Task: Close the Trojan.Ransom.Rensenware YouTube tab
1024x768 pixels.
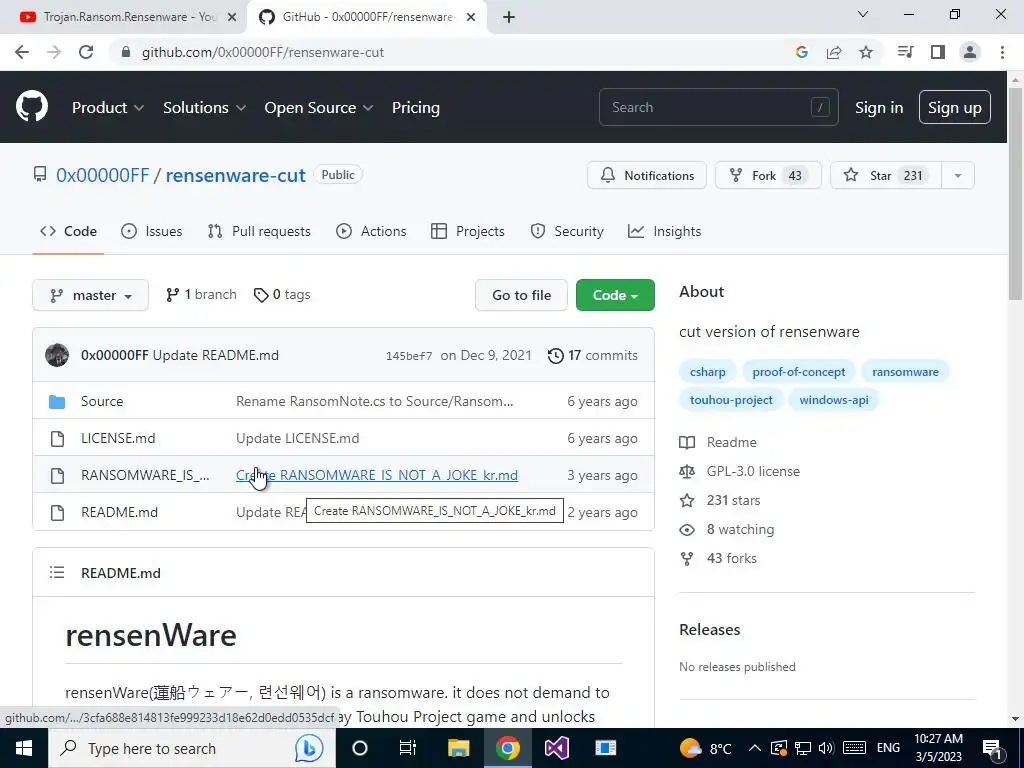Action: (232, 17)
